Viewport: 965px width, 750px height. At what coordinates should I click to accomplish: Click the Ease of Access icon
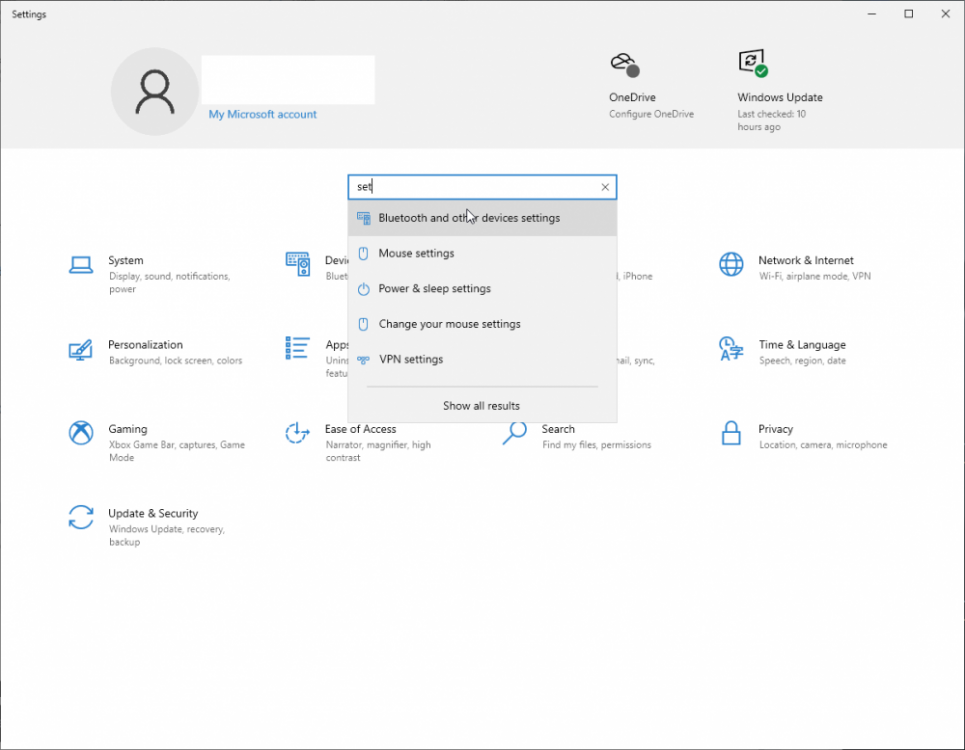click(x=298, y=433)
